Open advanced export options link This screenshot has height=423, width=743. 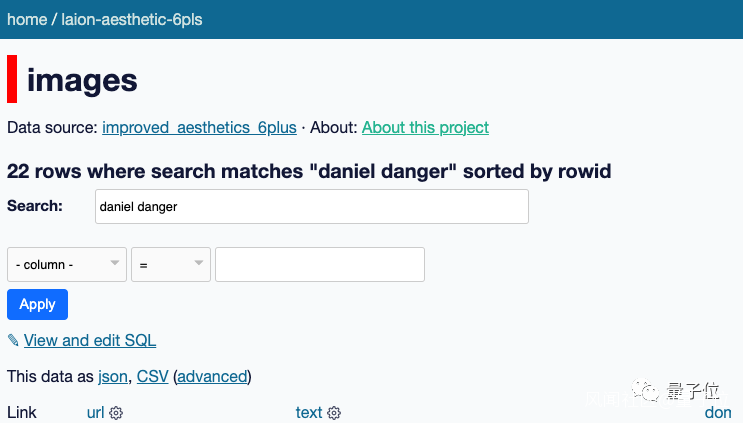[212, 377]
